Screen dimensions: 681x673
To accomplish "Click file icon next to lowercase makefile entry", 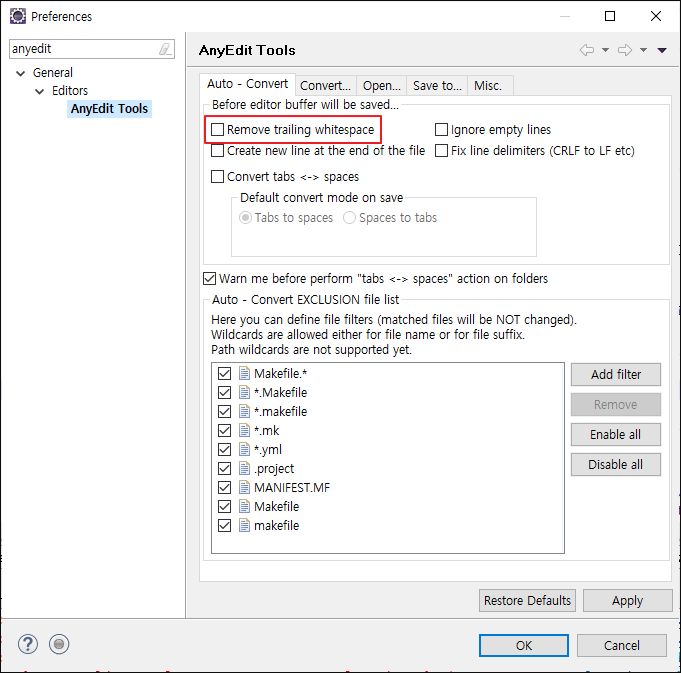I will [x=245, y=525].
